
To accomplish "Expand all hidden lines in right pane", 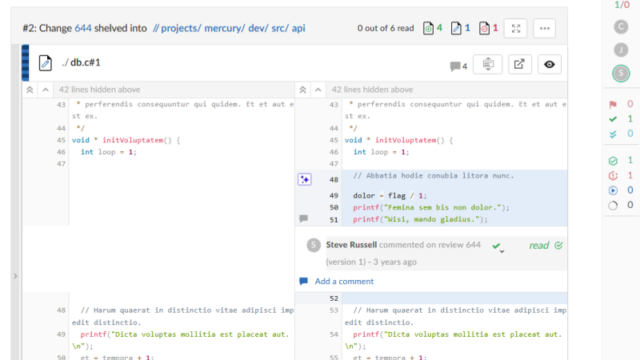I will (x=302, y=90).
